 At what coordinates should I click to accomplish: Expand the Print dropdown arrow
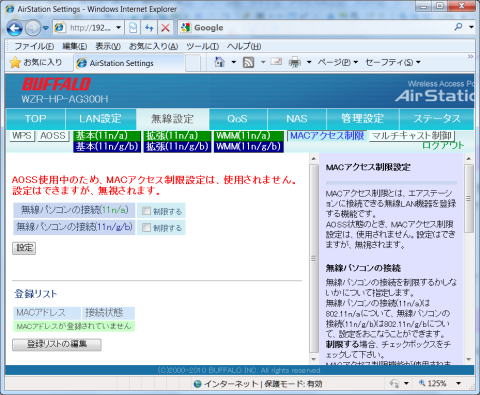click(309, 62)
